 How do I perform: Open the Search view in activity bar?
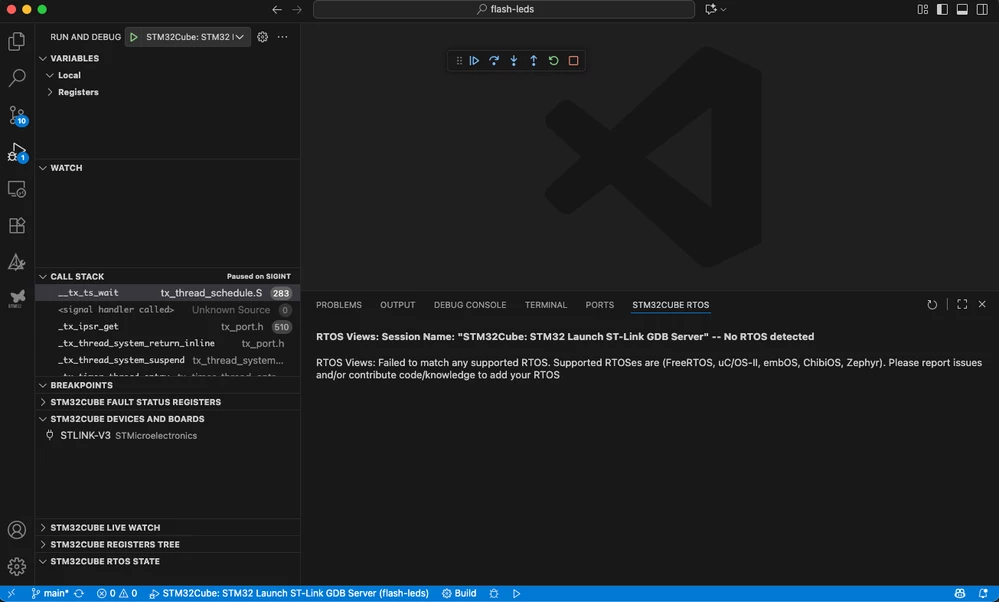[17, 78]
